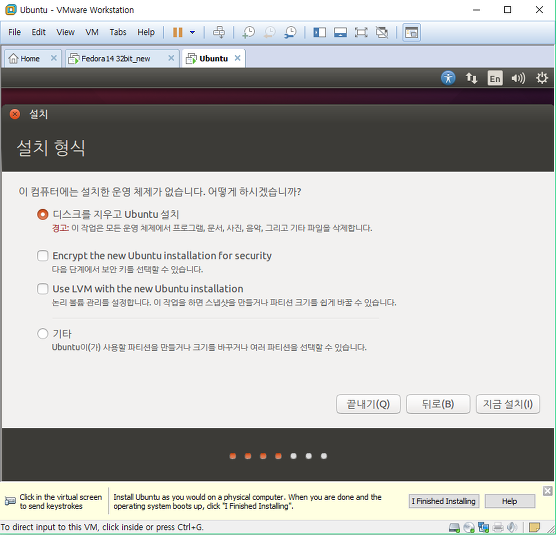
Task: Open the Help menu
Action: [x=146, y=32]
